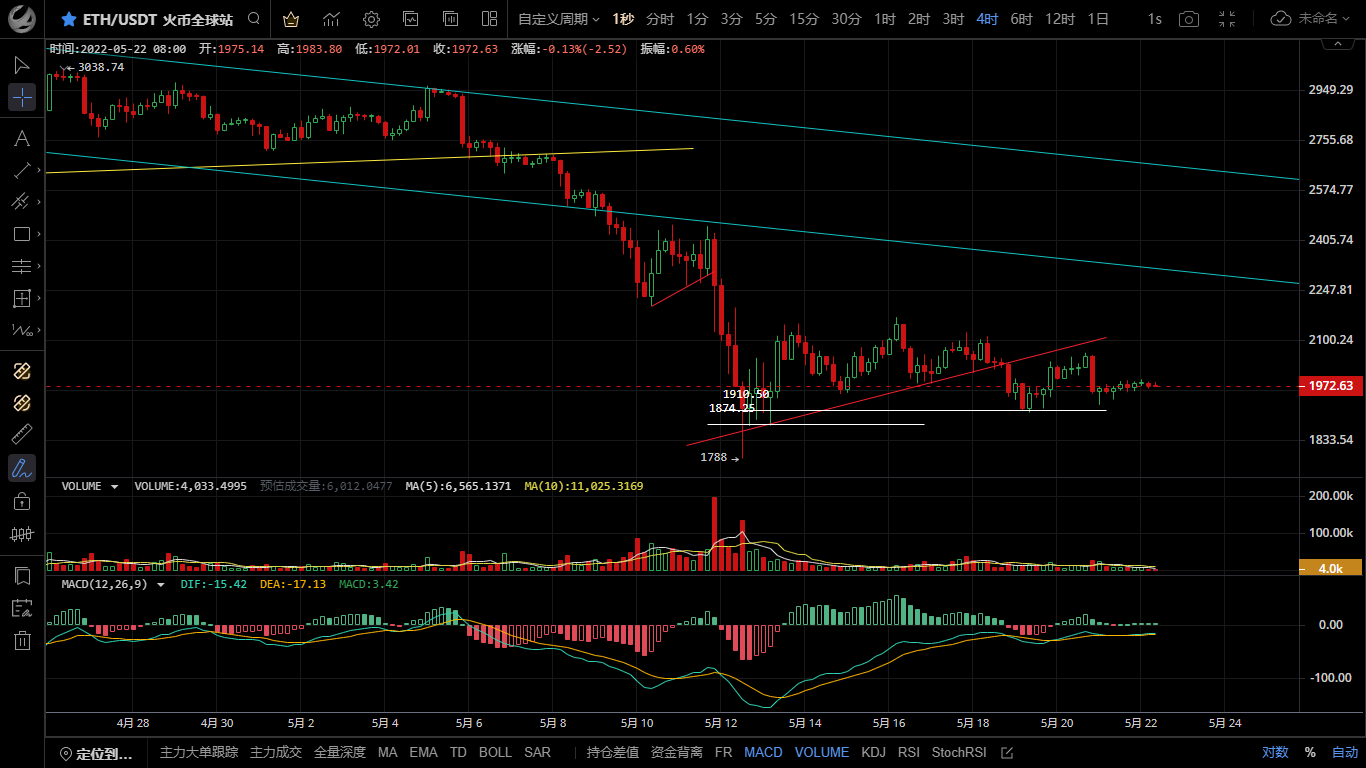Toggle the KDJ indicator
This screenshot has width=1366, height=768.
874,753
